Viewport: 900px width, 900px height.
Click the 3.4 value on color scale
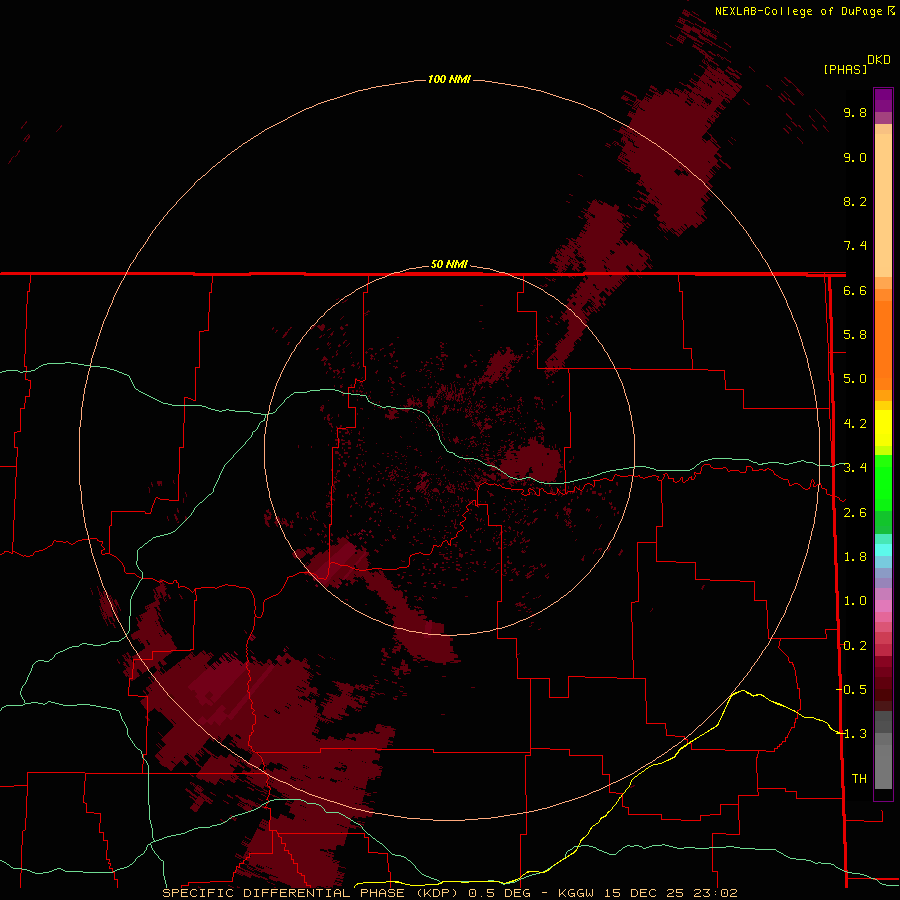[855, 468]
